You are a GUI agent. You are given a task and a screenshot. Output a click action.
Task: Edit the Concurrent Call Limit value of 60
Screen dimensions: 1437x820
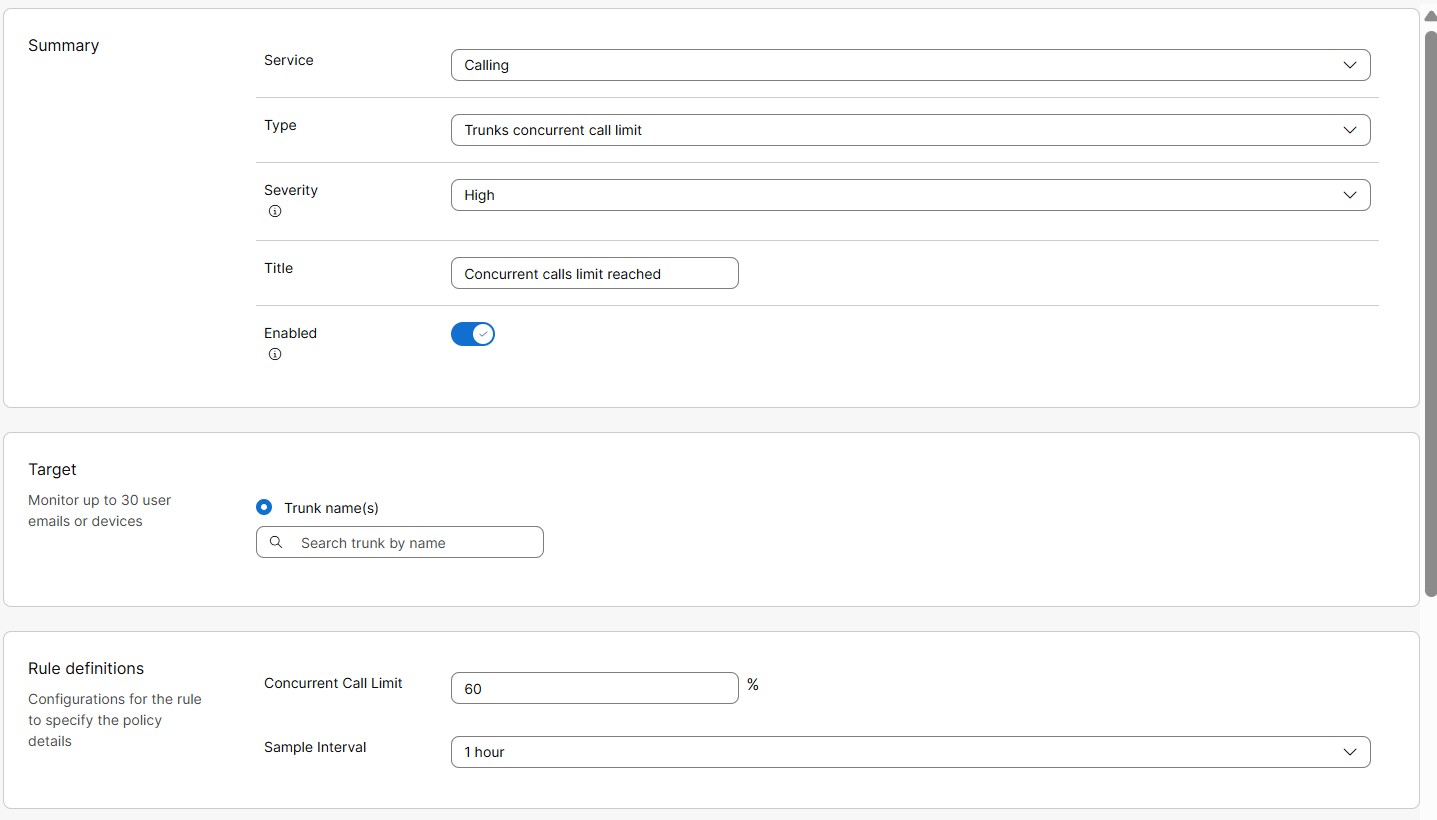(593, 688)
